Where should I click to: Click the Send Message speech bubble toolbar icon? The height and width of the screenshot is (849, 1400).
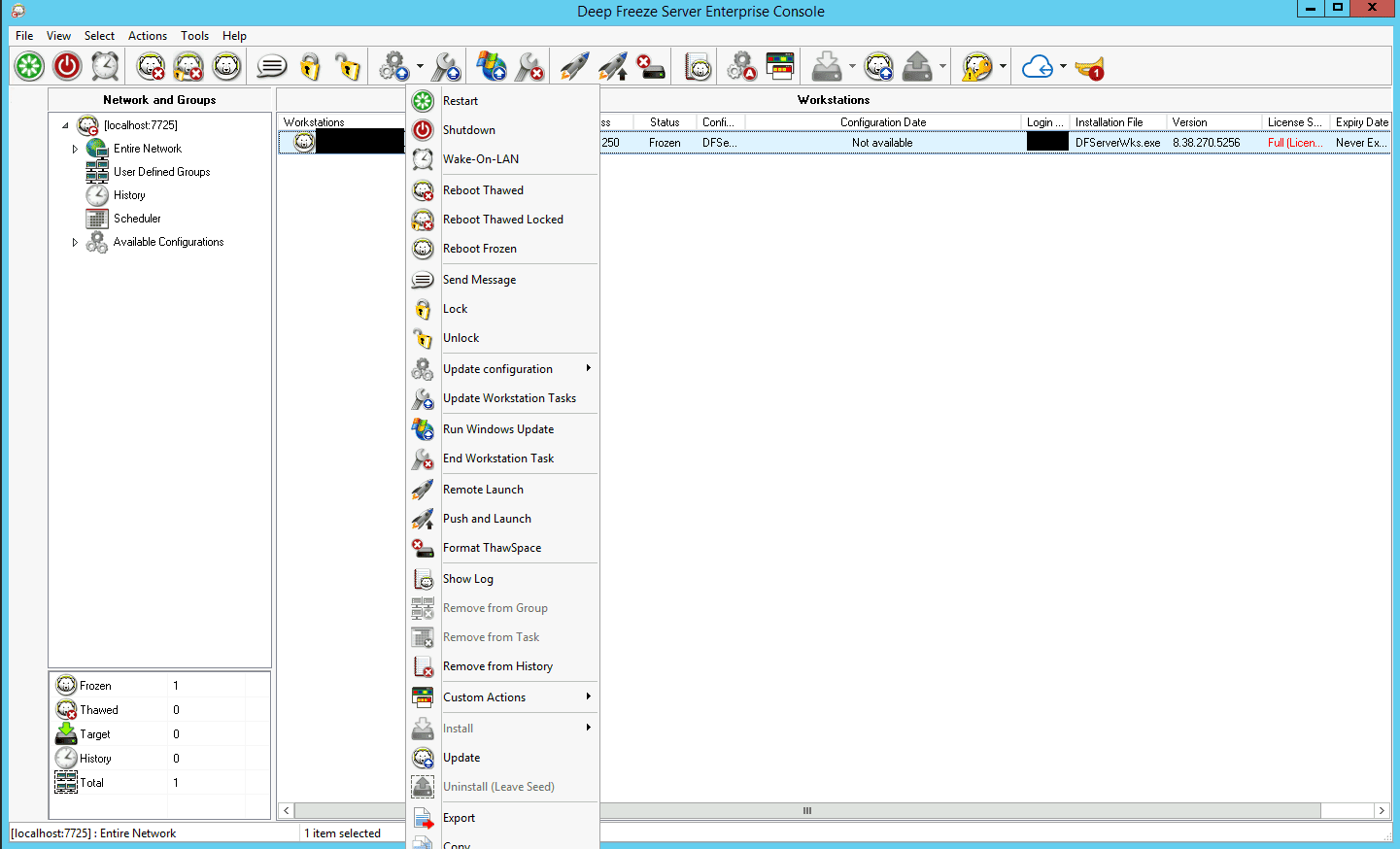(x=271, y=66)
